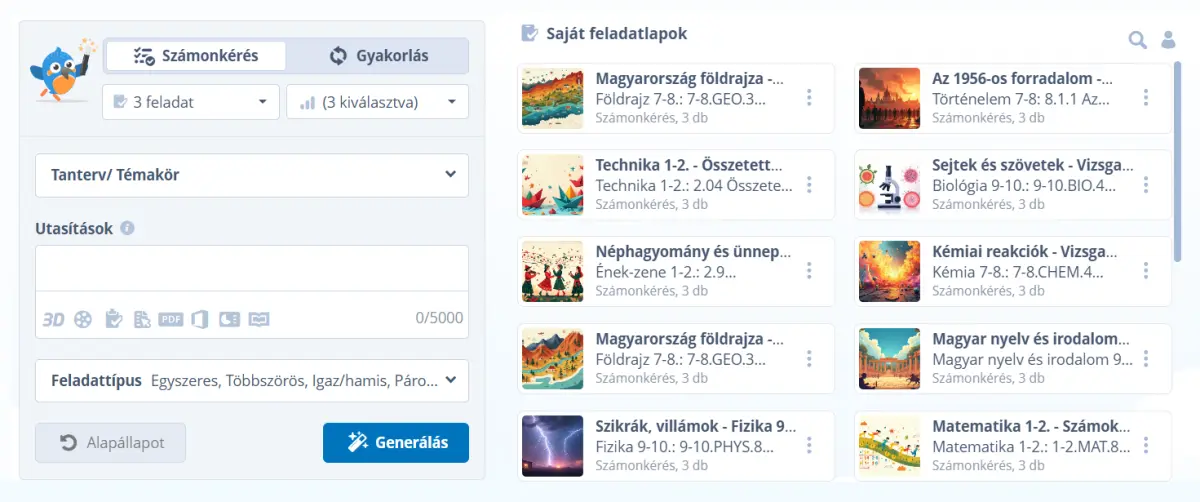Click the info icon beside Utasítások
This screenshot has width=1200, height=502.
coord(127,228)
